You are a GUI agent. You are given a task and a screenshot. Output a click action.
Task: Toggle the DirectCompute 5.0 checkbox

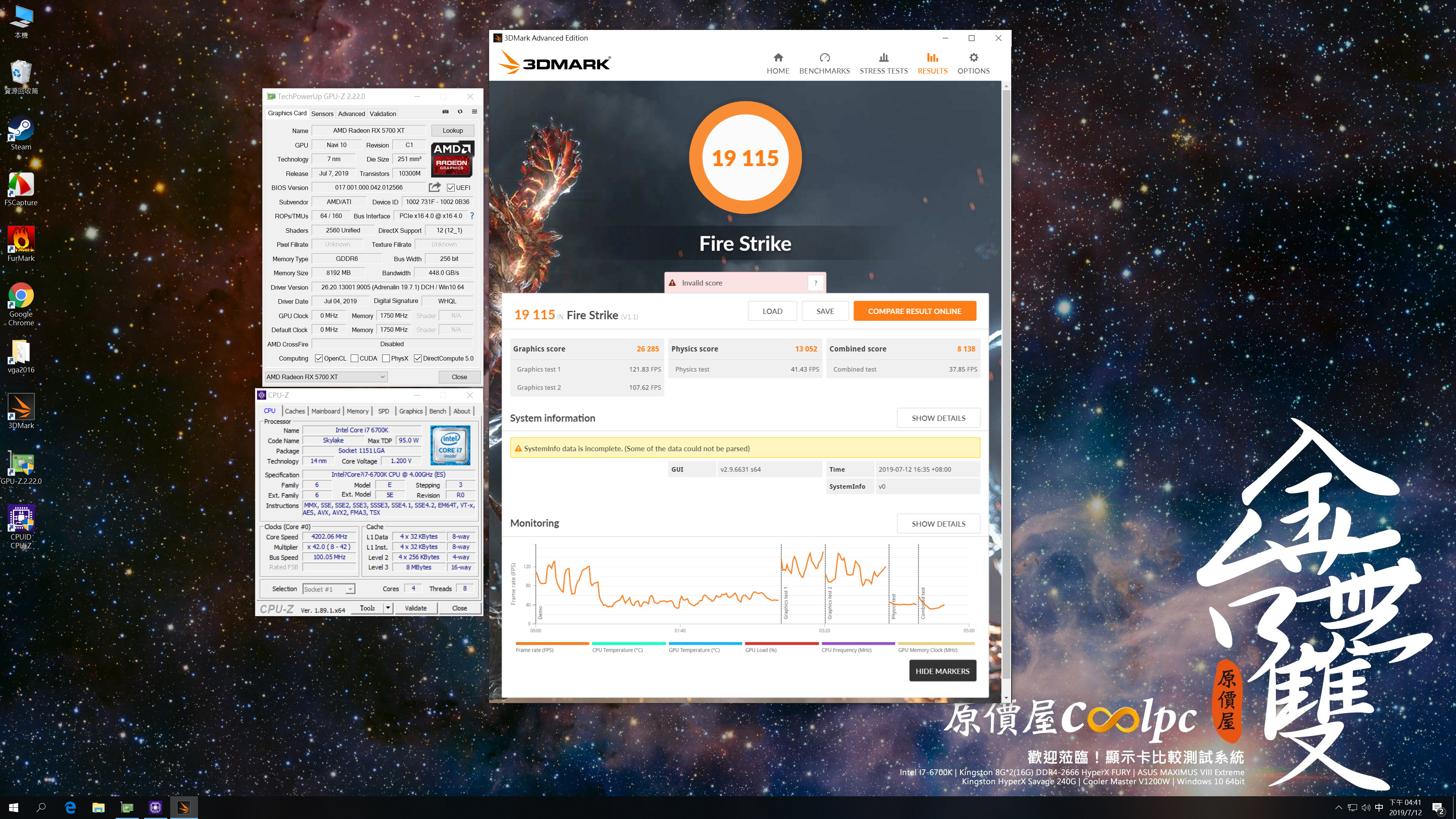(x=418, y=358)
